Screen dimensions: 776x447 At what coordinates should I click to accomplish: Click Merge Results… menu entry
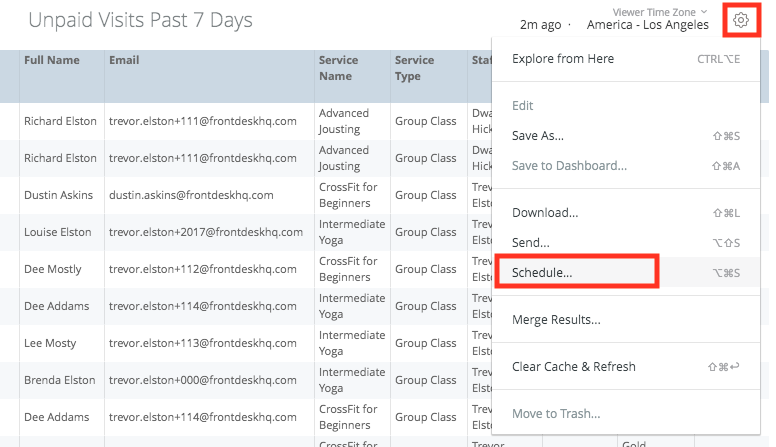pos(556,320)
